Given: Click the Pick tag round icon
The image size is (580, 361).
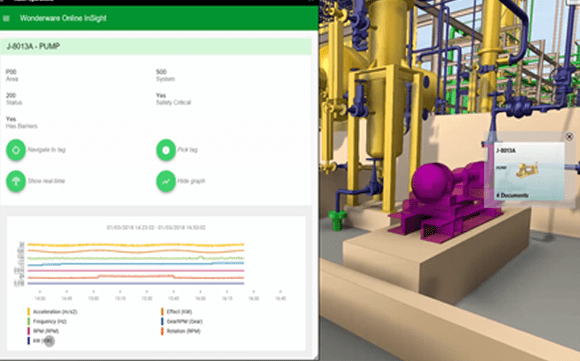Looking at the screenshot, I should (166, 150).
